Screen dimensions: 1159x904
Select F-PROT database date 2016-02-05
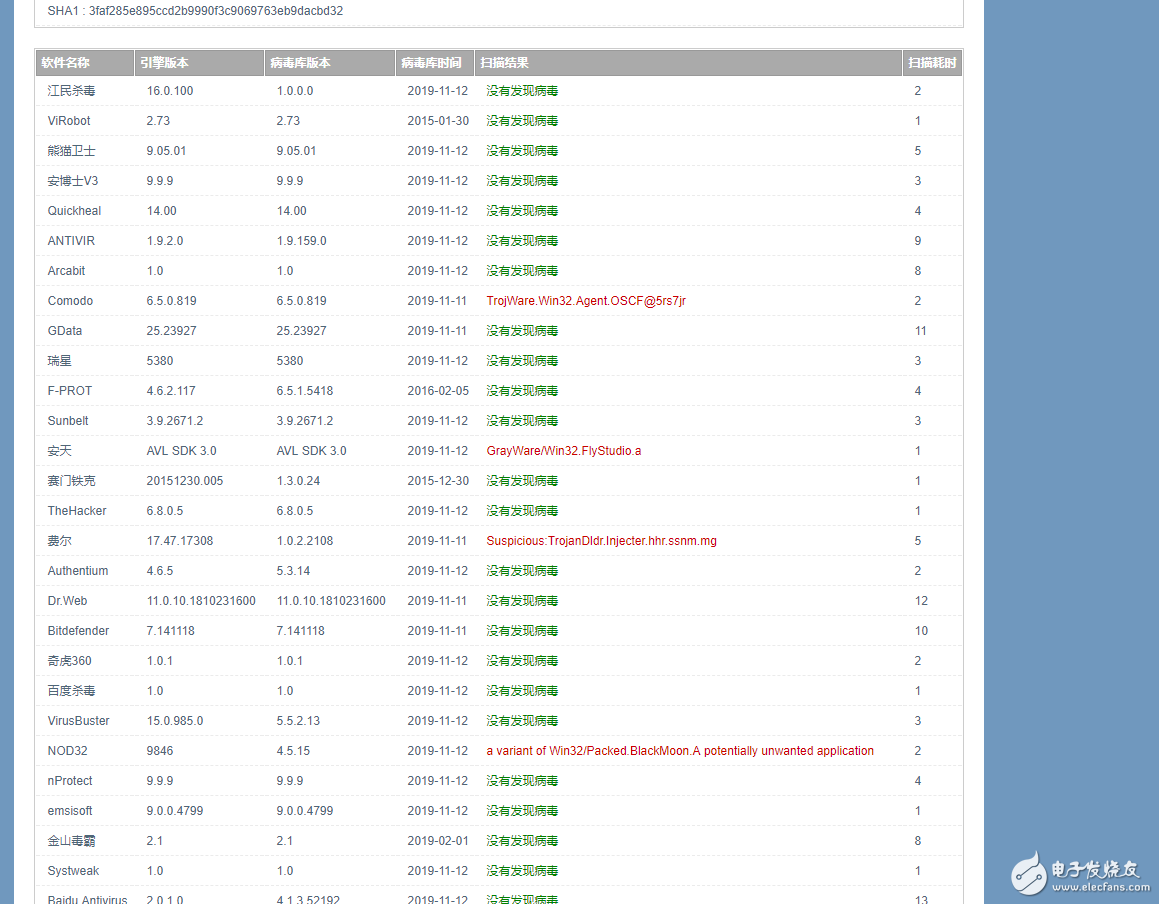coord(438,391)
